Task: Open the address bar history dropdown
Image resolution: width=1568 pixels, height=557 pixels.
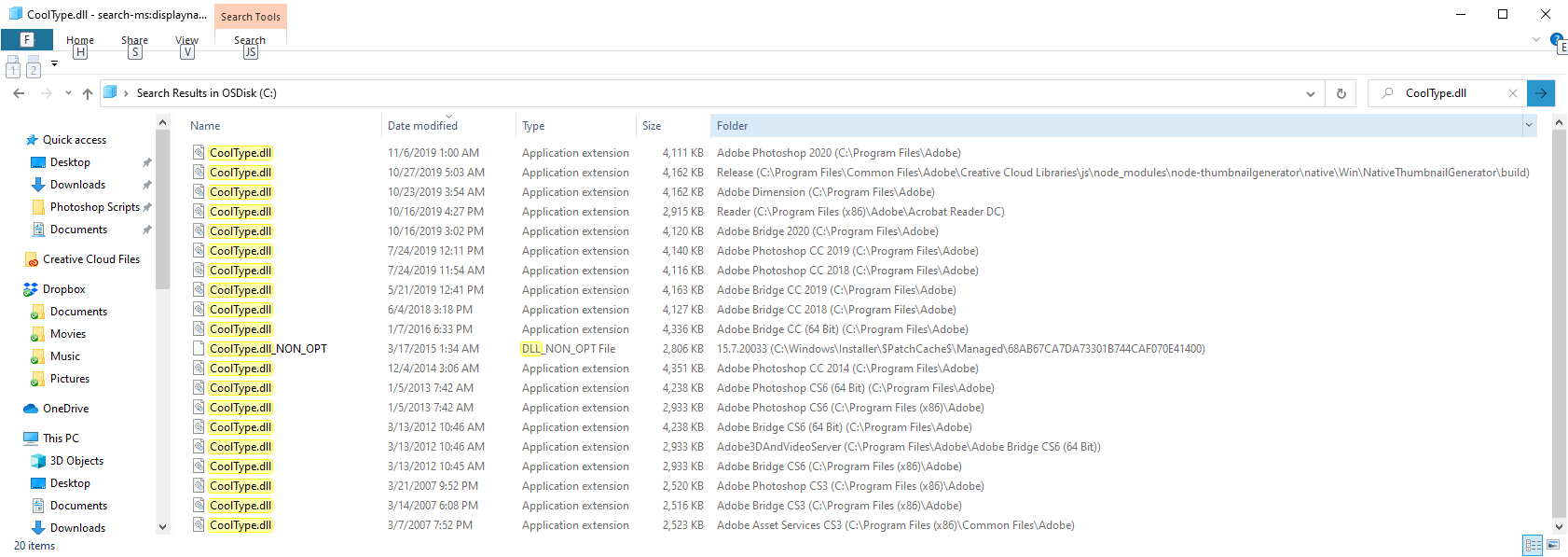Action: [x=1311, y=93]
